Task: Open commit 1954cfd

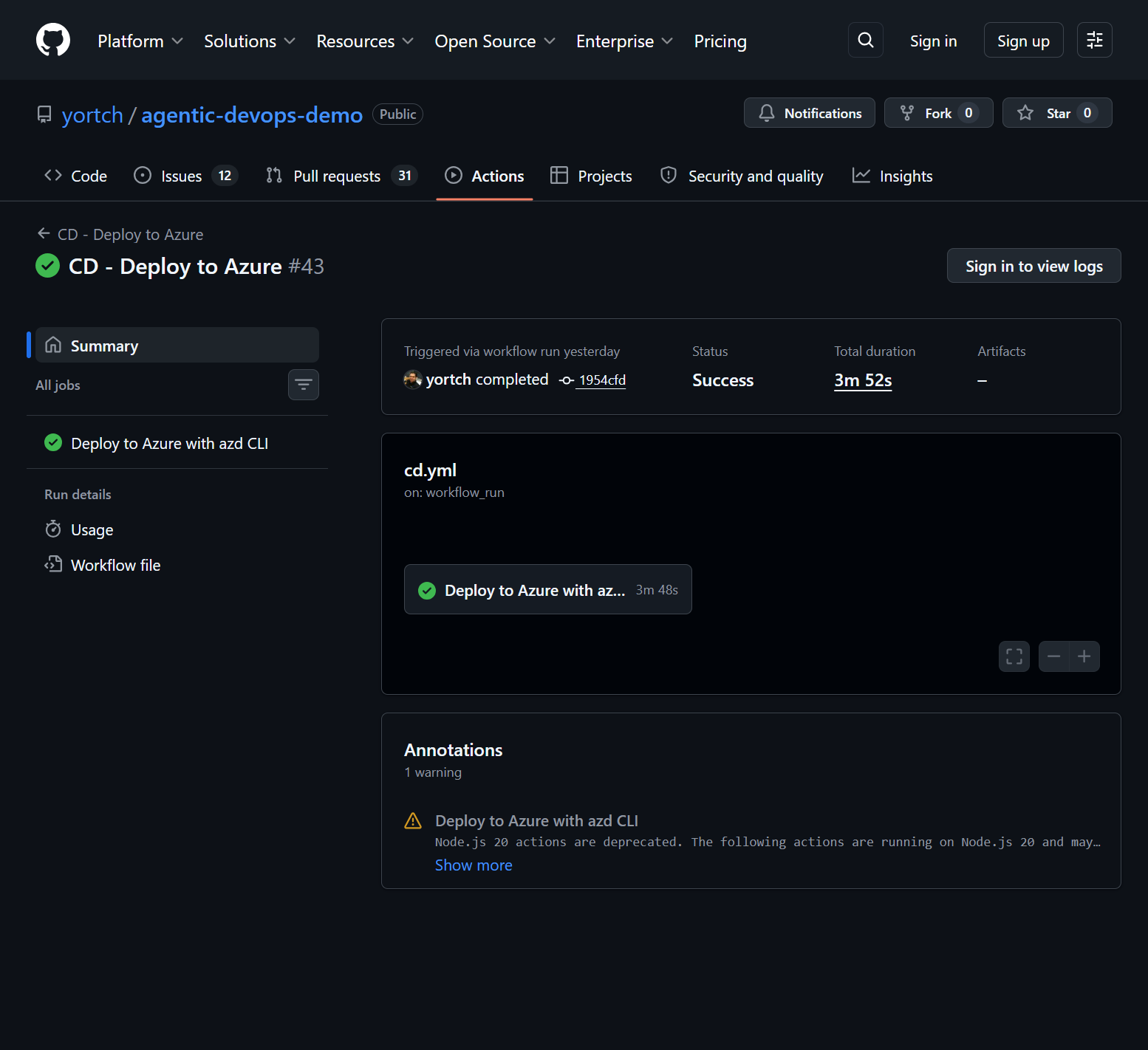Action: 601,380
